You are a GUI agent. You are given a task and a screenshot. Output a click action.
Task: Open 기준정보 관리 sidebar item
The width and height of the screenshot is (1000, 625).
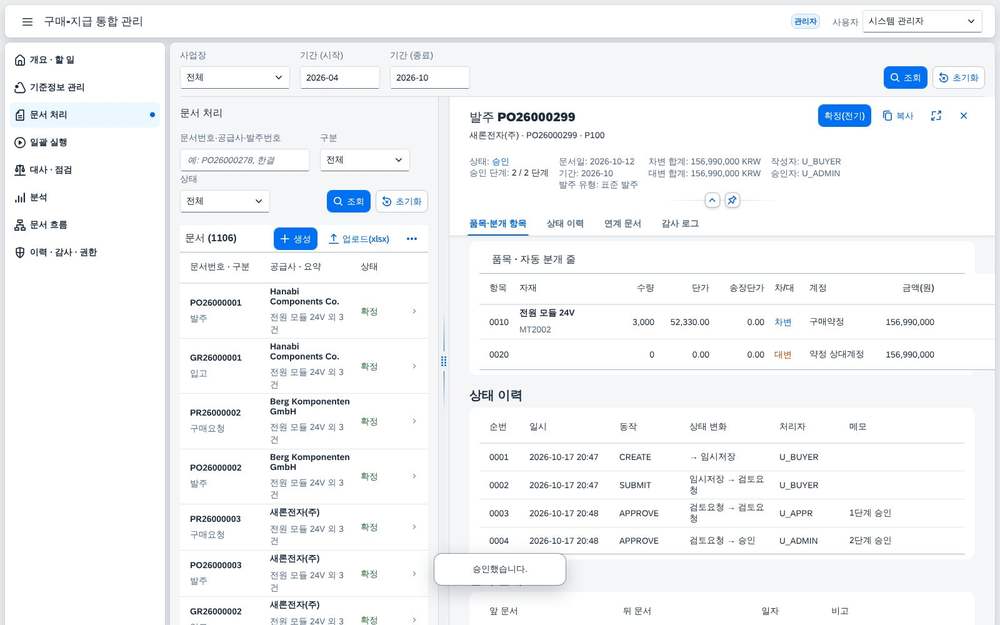coord(85,87)
